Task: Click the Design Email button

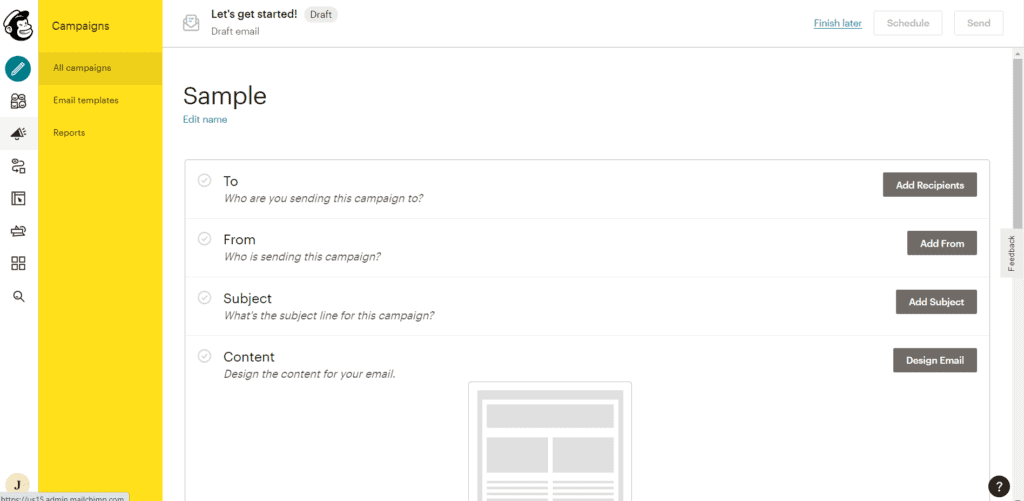Action: pos(934,360)
